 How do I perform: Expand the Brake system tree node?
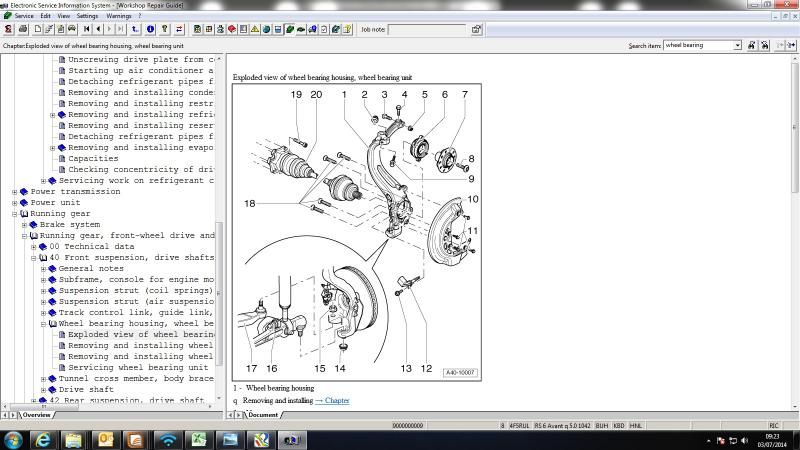(x=24, y=224)
